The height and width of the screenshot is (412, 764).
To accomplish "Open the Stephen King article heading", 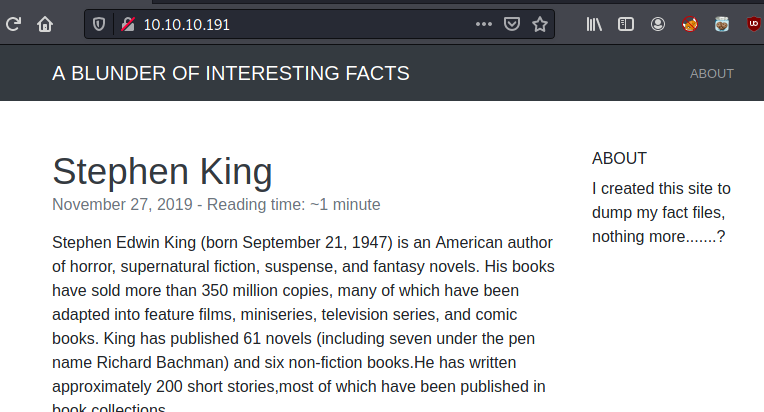I will pos(162,172).
